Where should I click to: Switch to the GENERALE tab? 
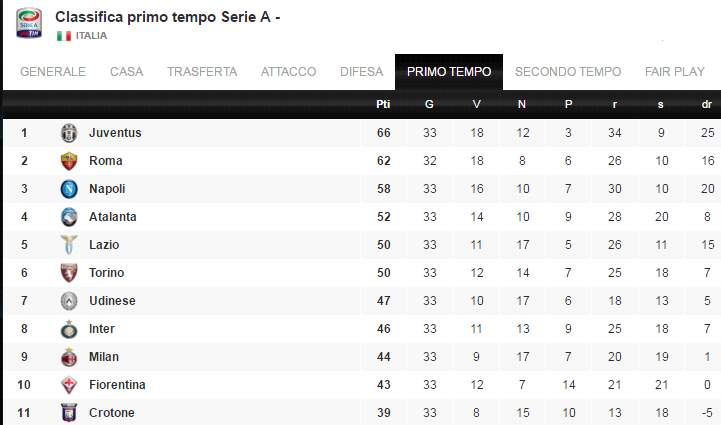pyautogui.click(x=53, y=72)
